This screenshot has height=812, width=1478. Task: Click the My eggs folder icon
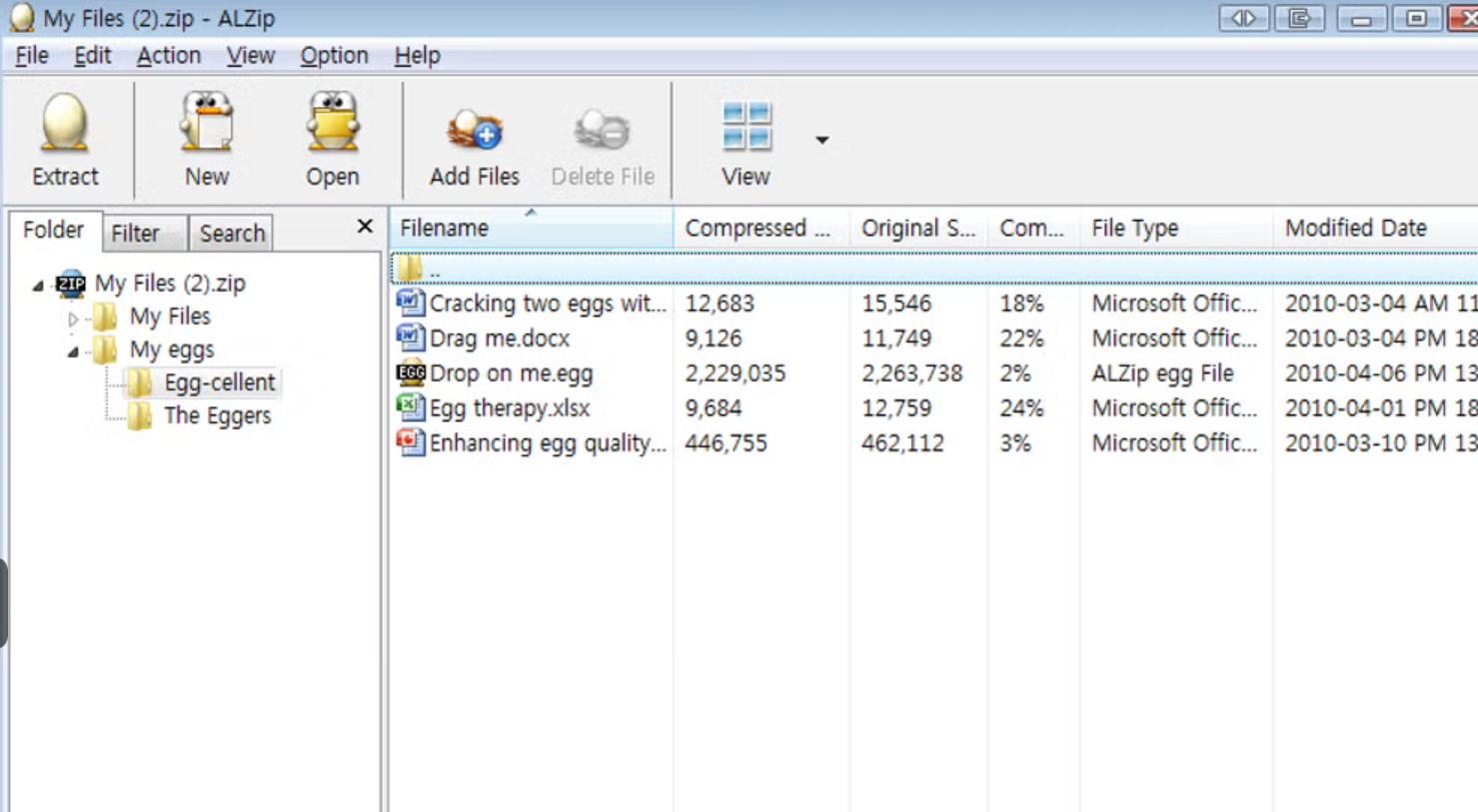pos(106,350)
